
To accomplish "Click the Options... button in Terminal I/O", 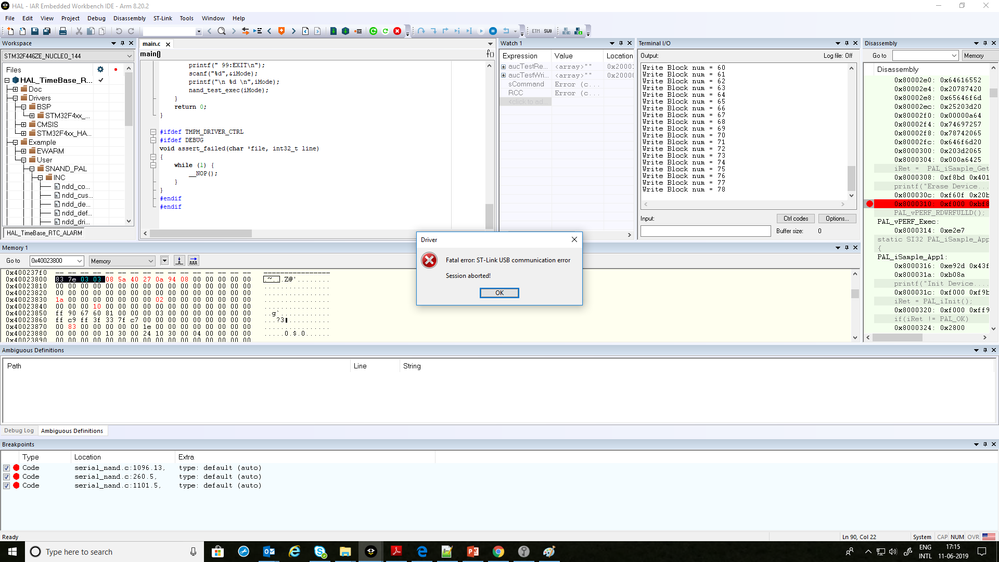I will pos(837,219).
